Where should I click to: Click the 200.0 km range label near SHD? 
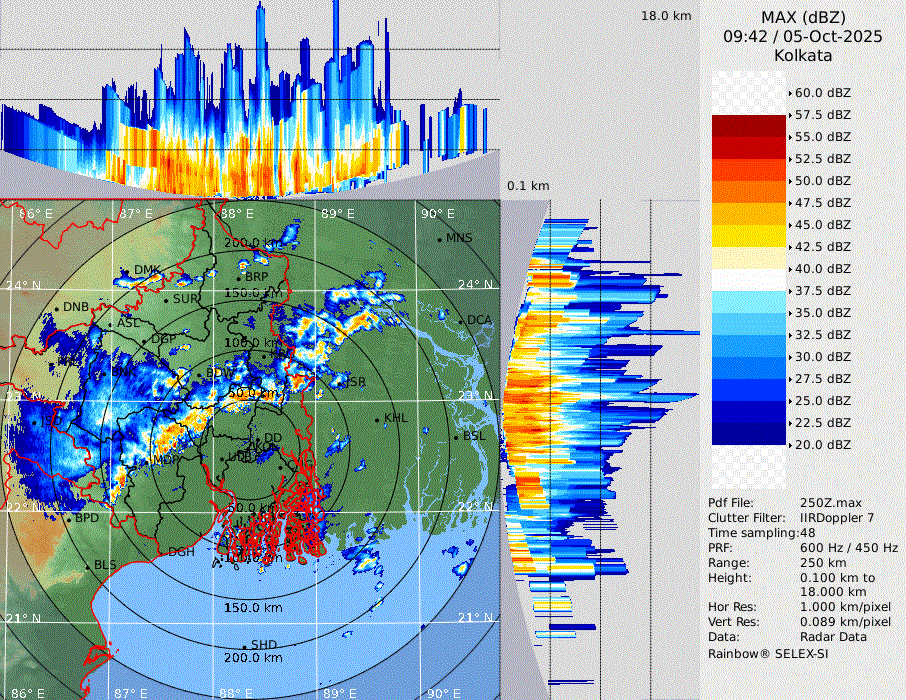coord(252,658)
